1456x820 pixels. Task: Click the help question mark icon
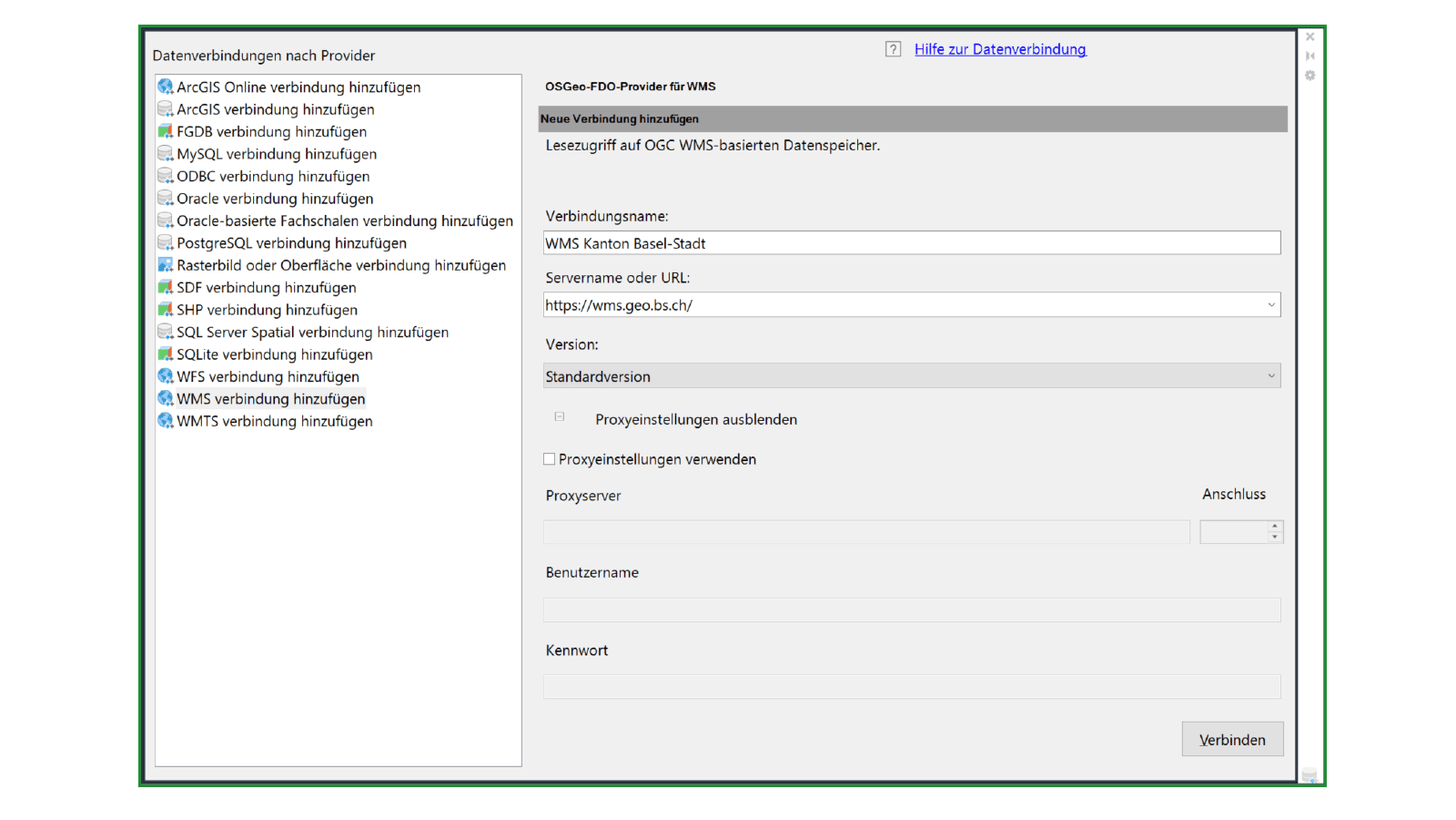point(893,49)
